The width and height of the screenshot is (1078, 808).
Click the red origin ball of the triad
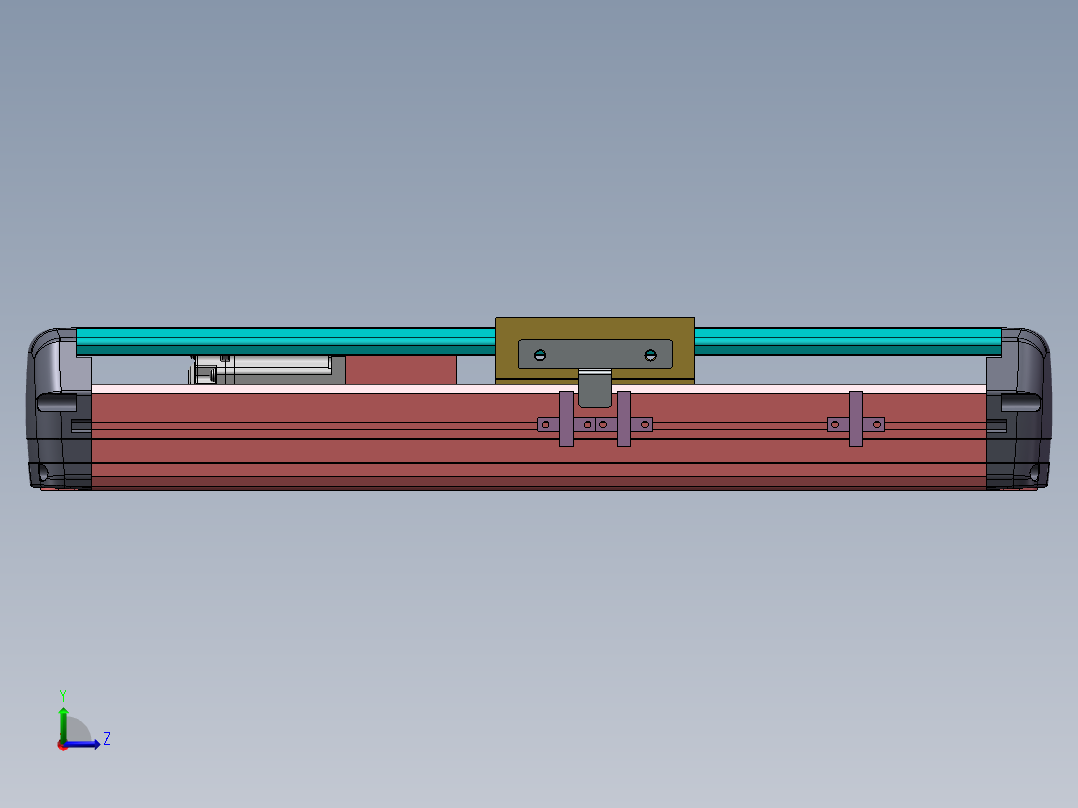point(63,745)
